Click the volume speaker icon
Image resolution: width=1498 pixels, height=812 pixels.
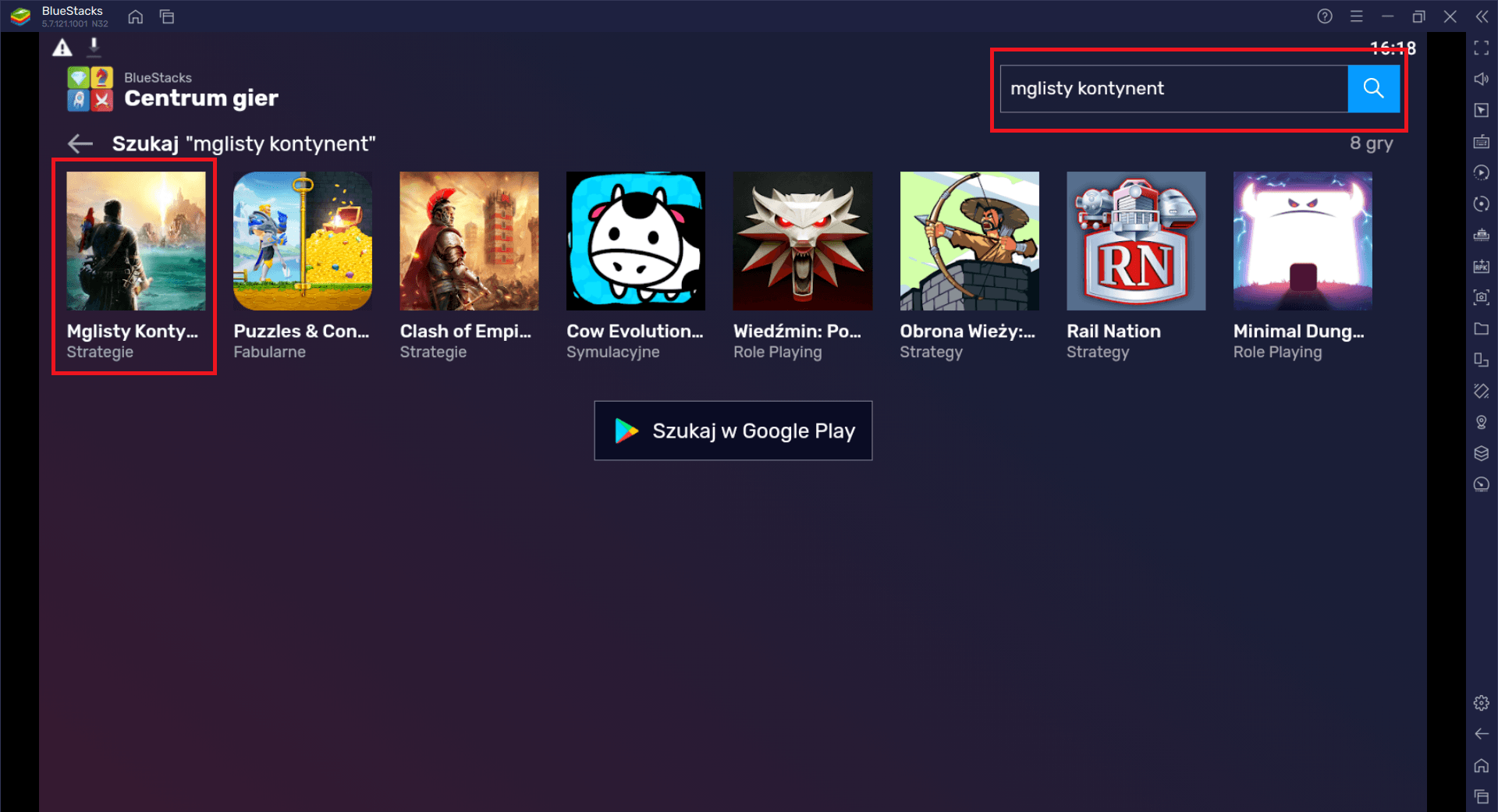(x=1481, y=79)
